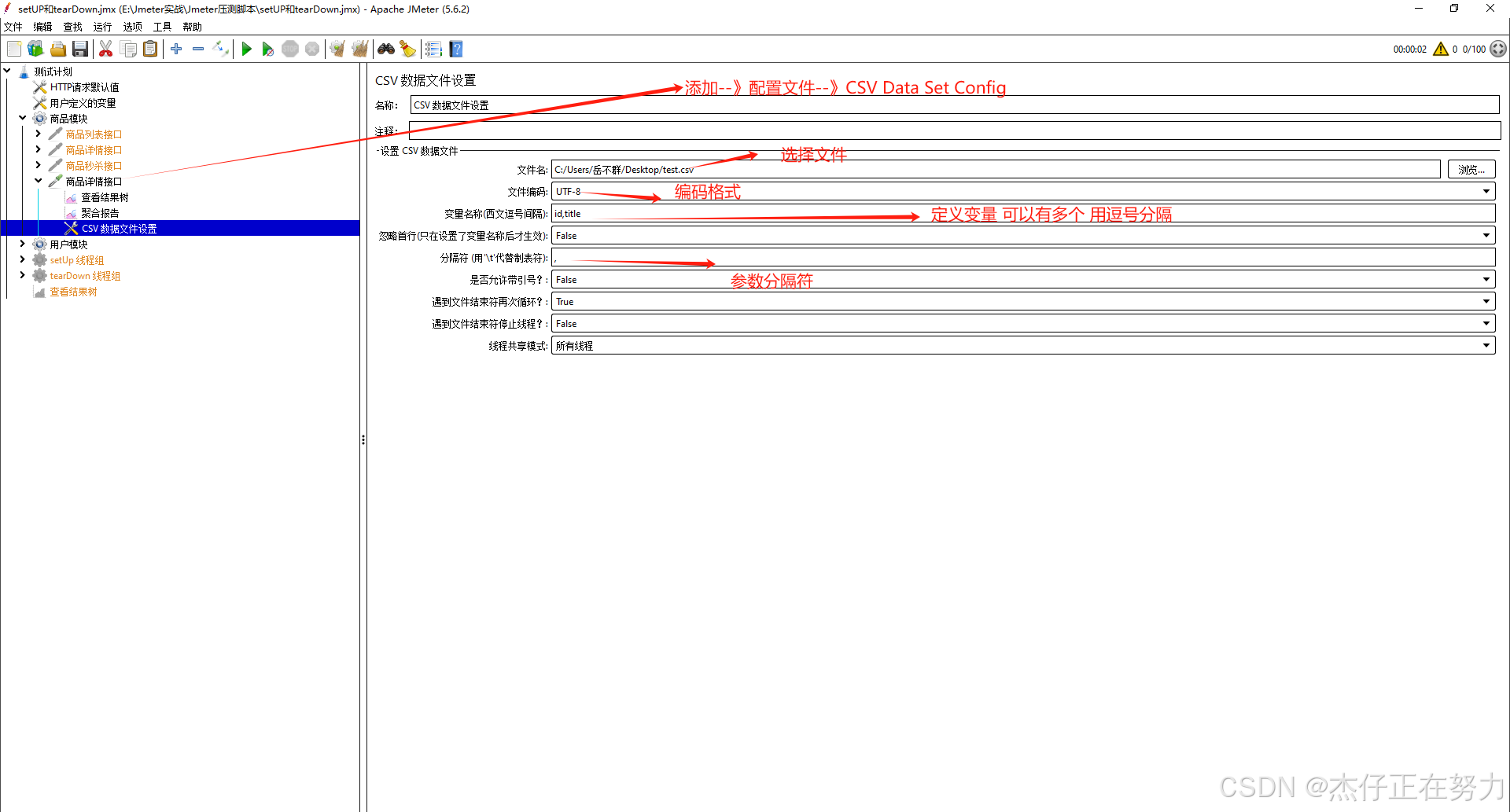
Task: Collapse the 商品模块 tree node
Action: 23,118
